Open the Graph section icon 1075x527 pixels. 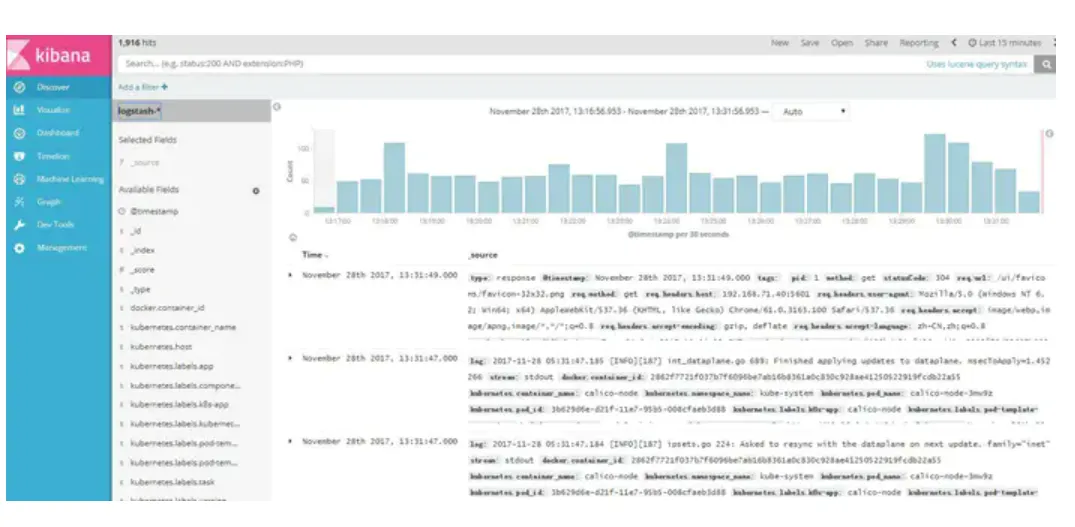[x=20, y=201]
